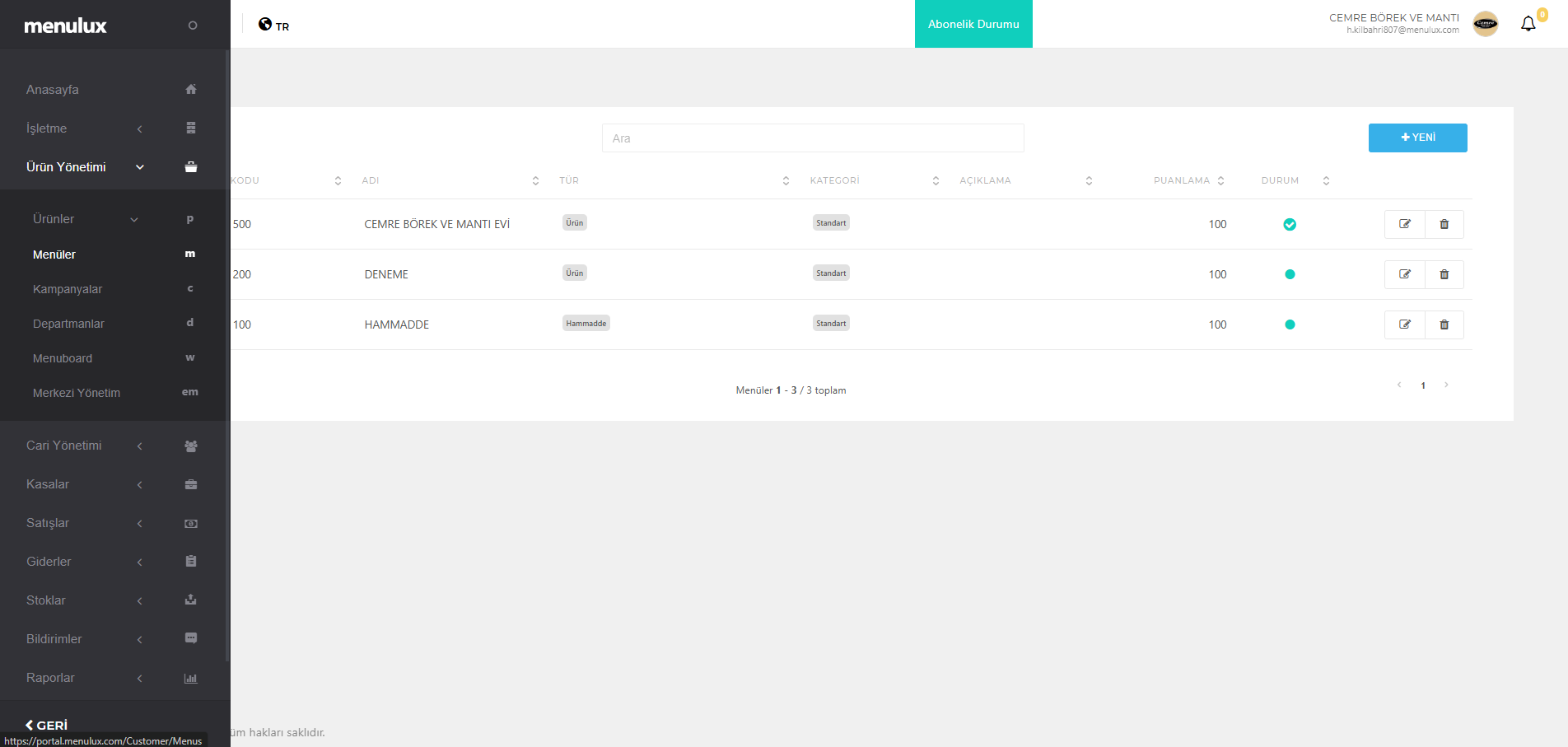The height and width of the screenshot is (747, 1568).
Task: Open the notification bell
Action: 1528,24
